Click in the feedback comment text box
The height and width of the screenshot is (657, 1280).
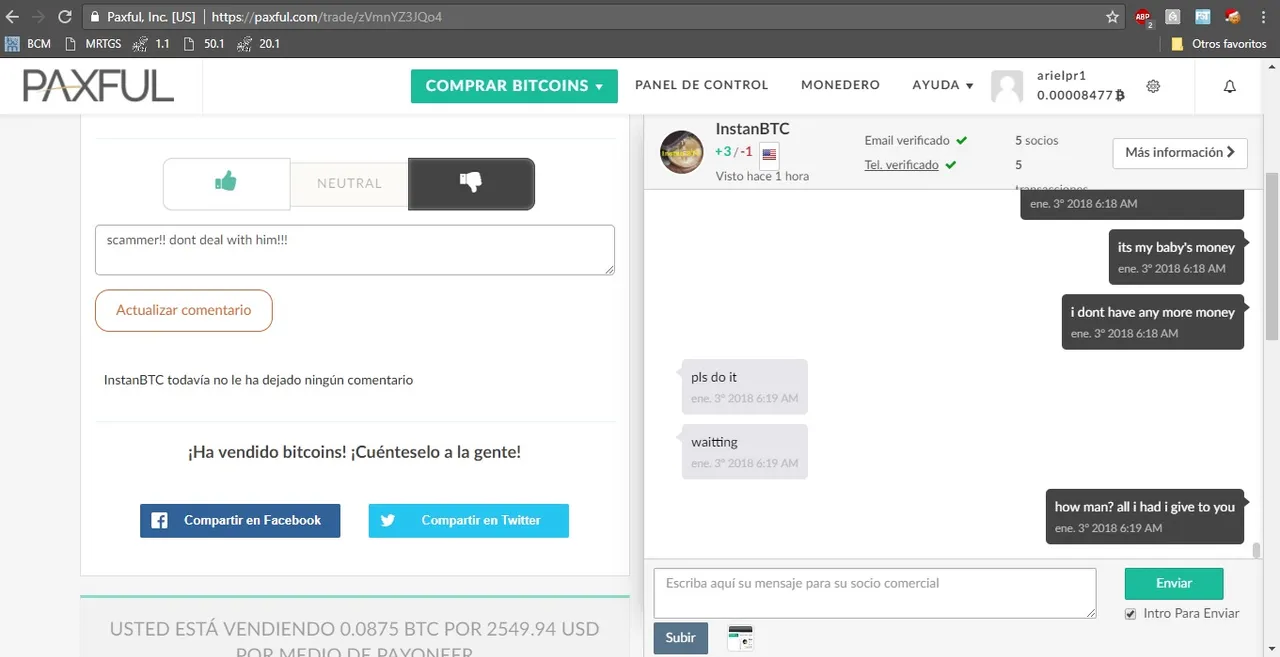click(355, 250)
